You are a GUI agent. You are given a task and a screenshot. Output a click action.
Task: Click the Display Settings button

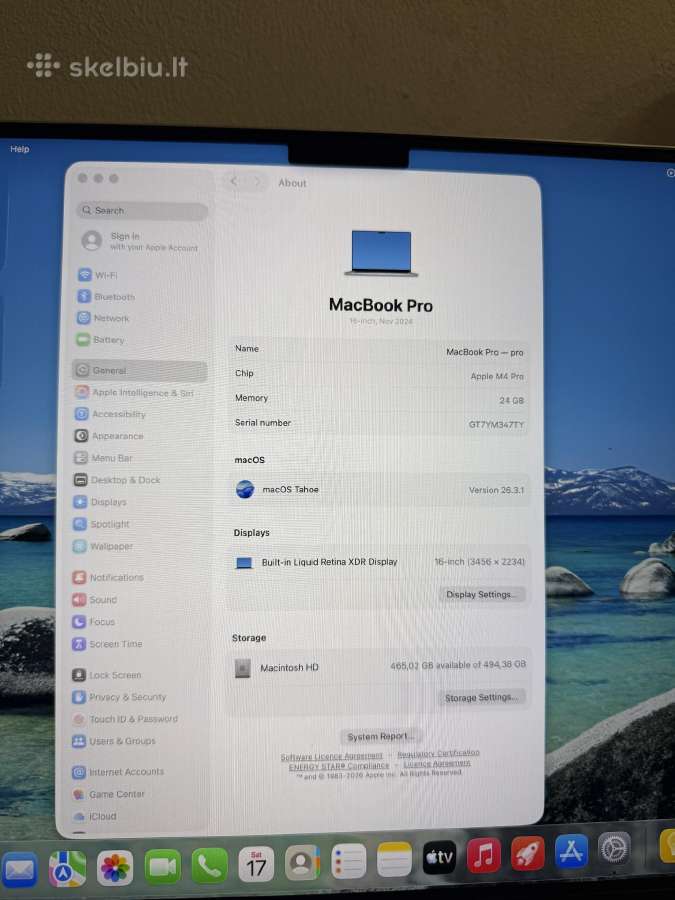pyautogui.click(x=482, y=595)
